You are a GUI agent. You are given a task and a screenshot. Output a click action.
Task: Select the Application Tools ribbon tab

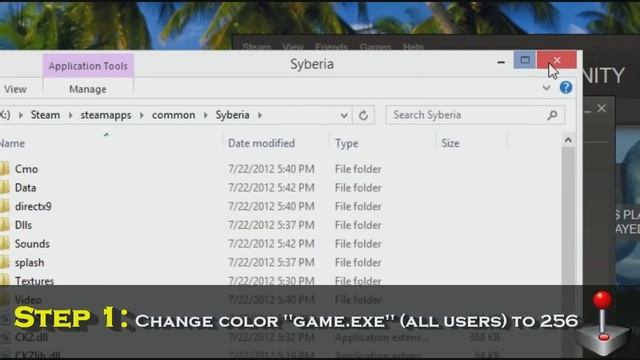coord(88,66)
